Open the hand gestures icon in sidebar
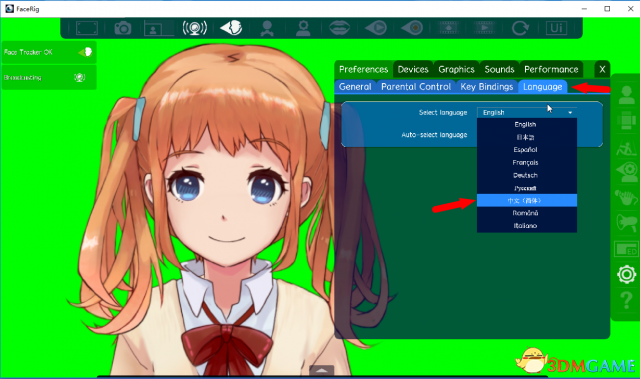The image size is (640, 379). pos(627,198)
